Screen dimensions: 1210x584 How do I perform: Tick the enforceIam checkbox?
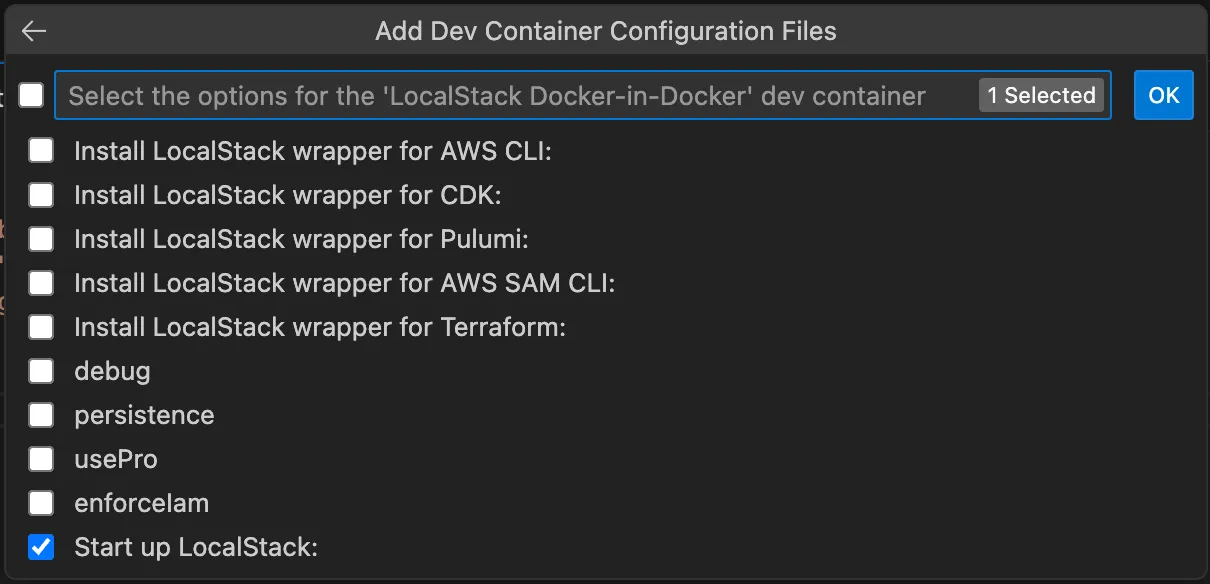tap(41, 503)
